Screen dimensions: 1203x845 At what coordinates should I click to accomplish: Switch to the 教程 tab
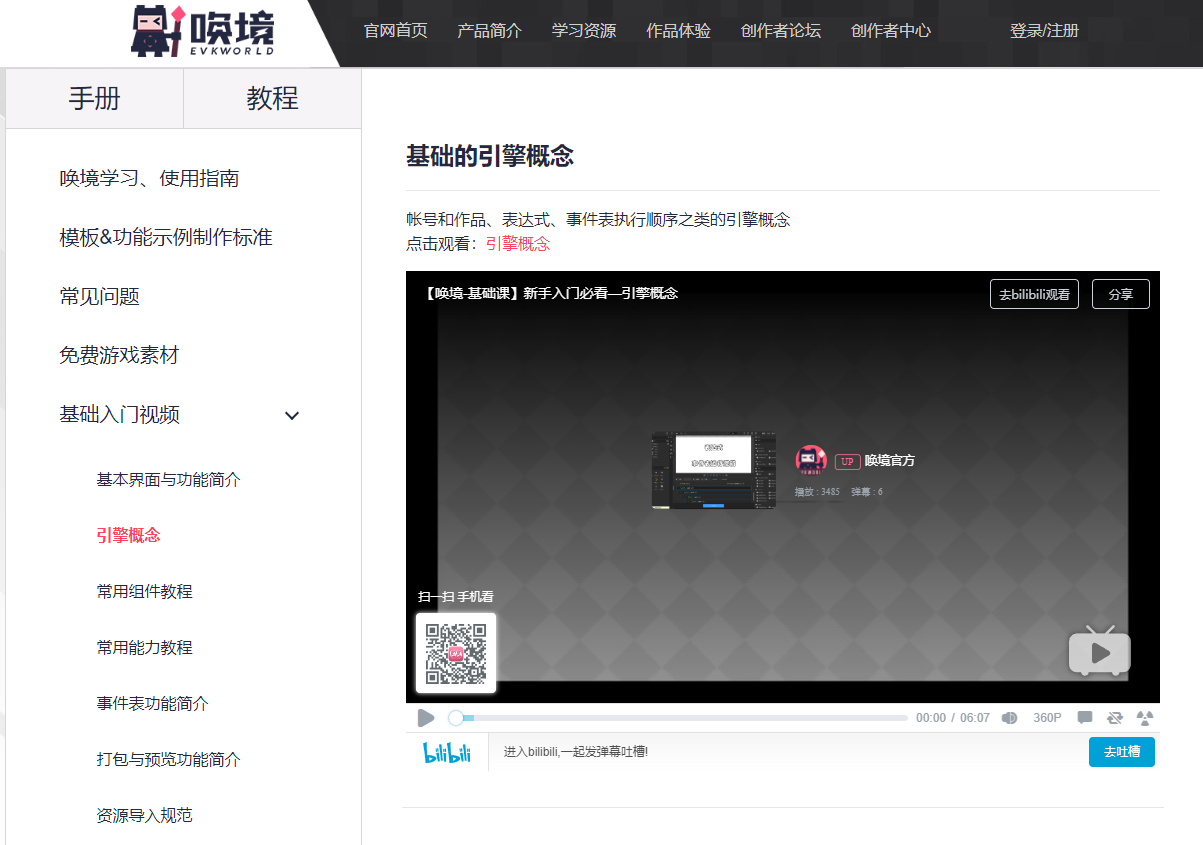(273, 98)
